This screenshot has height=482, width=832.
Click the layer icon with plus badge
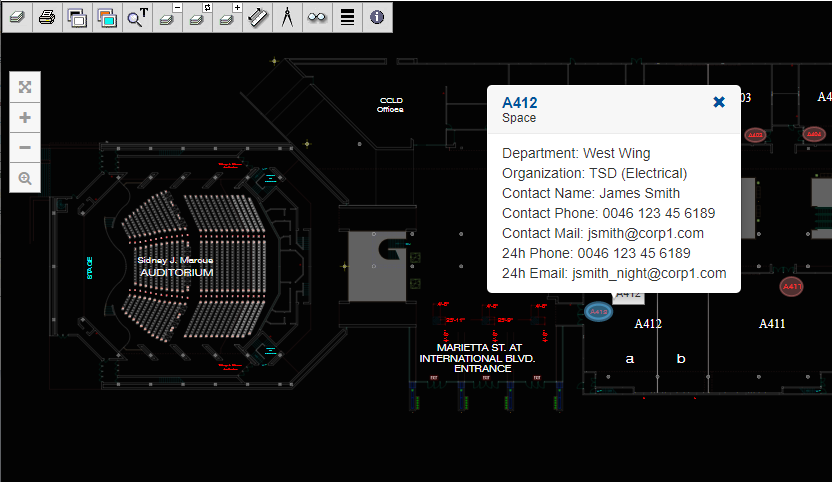point(227,17)
